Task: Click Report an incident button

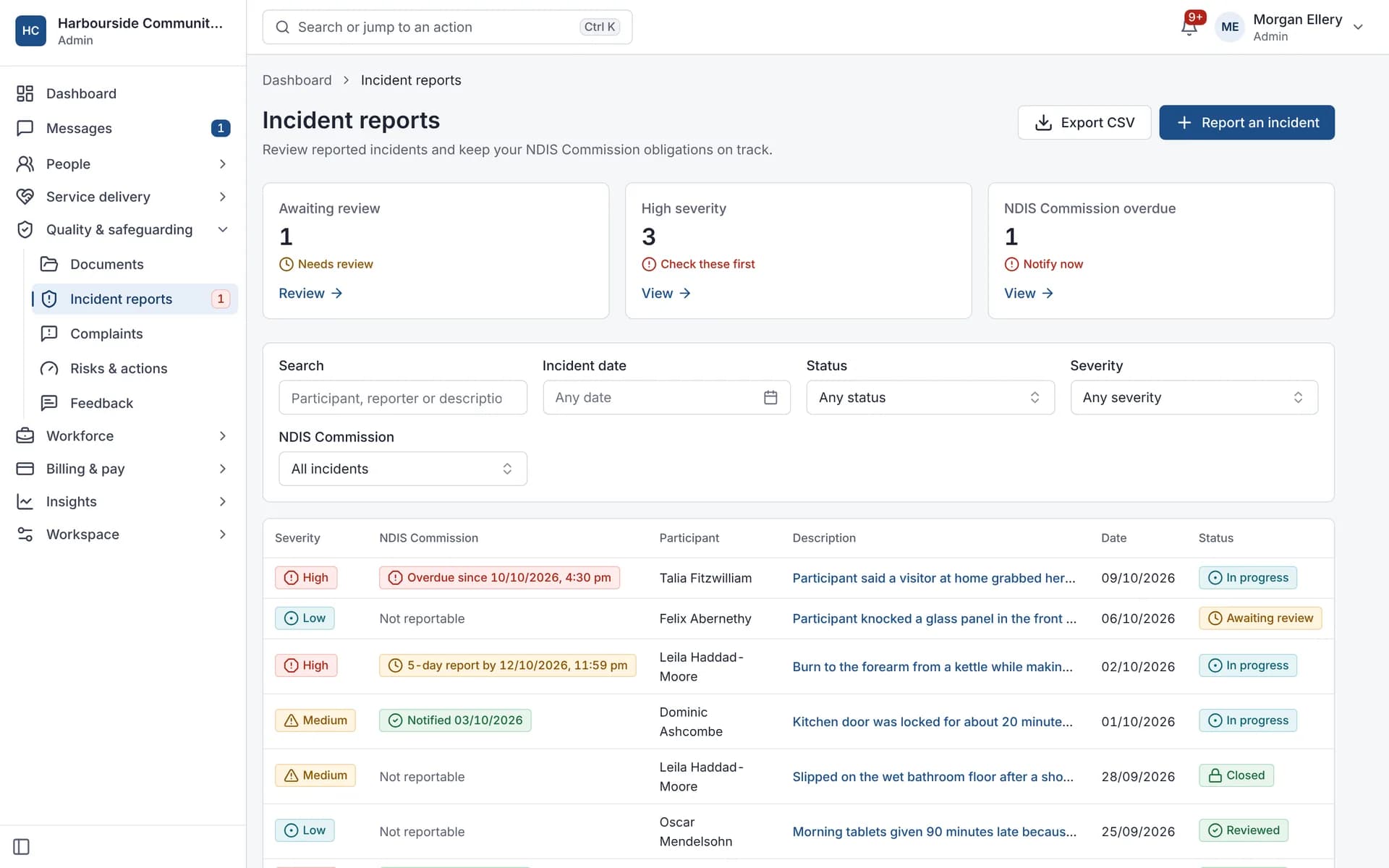Action: 1246,122
